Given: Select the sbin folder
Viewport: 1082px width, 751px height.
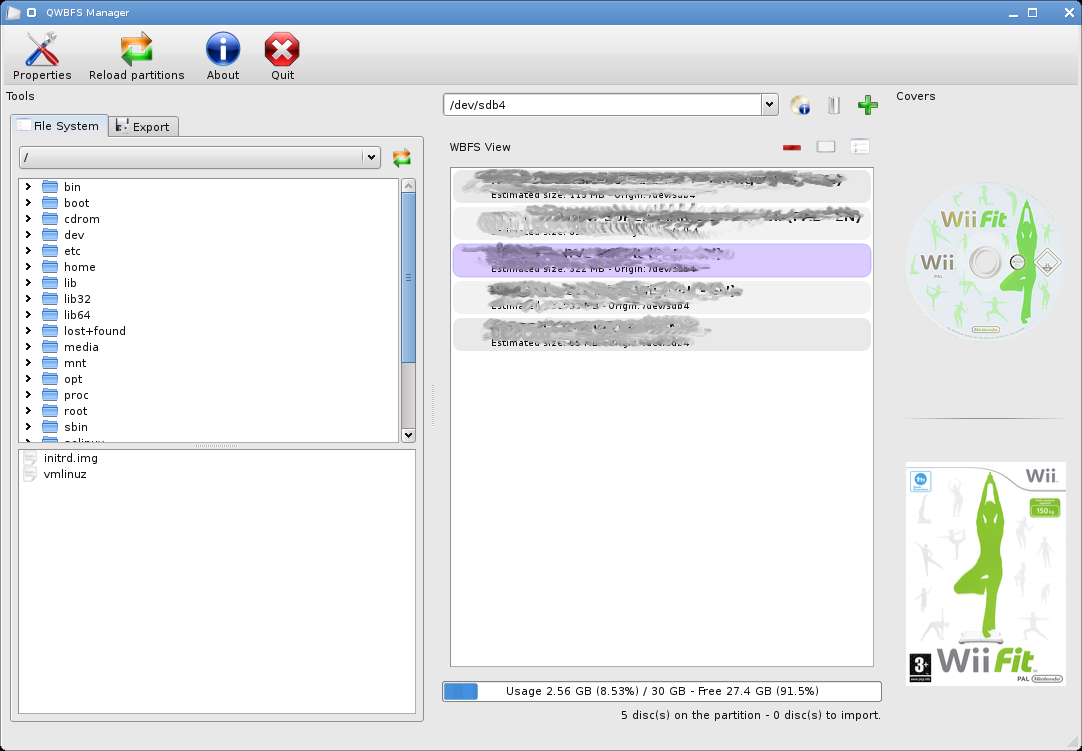Looking at the screenshot, I should (x=76, y=427).
